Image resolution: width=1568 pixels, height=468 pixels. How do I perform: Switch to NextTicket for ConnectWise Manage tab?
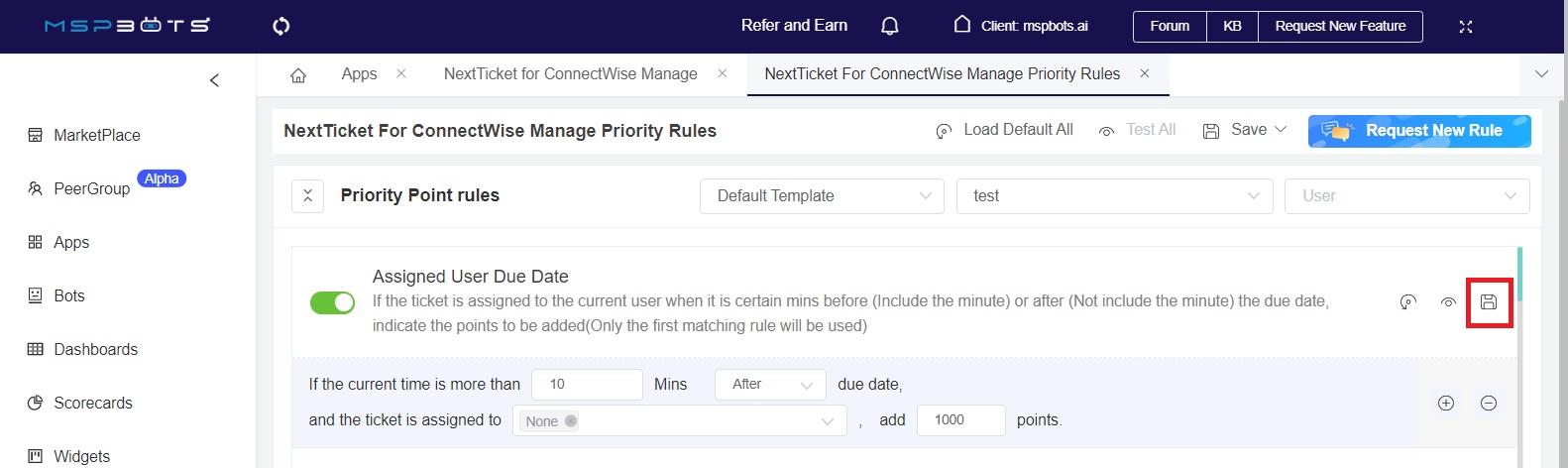570,74
